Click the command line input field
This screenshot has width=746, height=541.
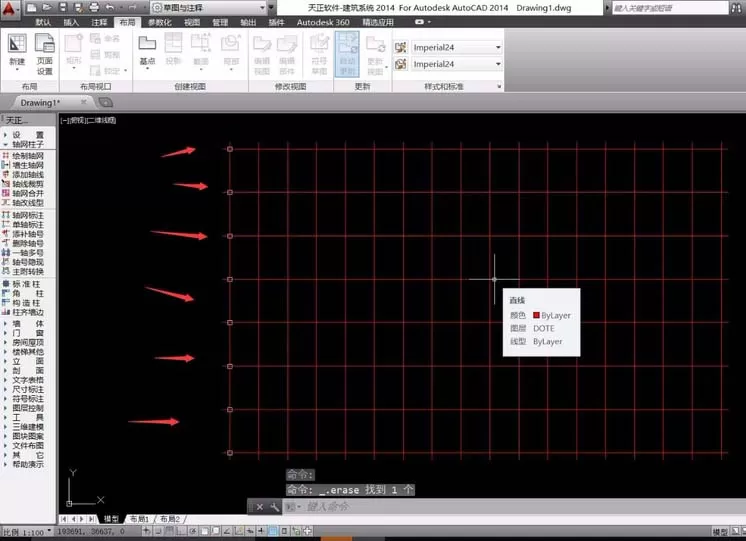514,507
